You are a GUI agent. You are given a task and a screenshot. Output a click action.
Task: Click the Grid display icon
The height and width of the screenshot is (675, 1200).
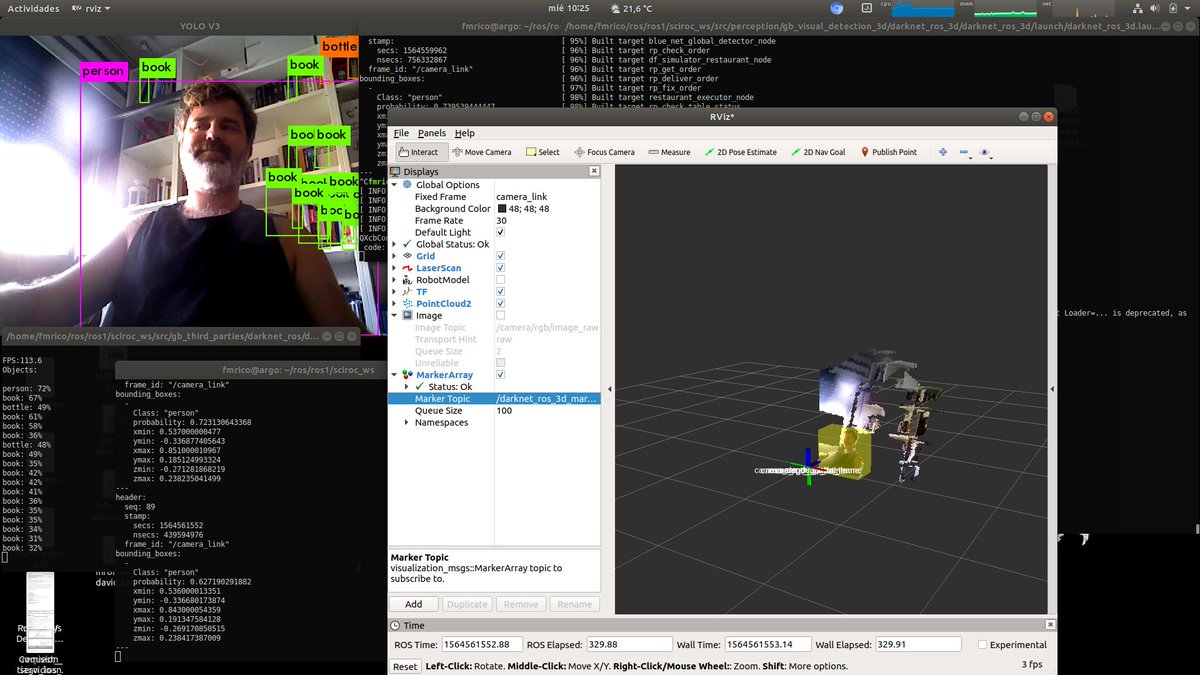tap(407, 256)
